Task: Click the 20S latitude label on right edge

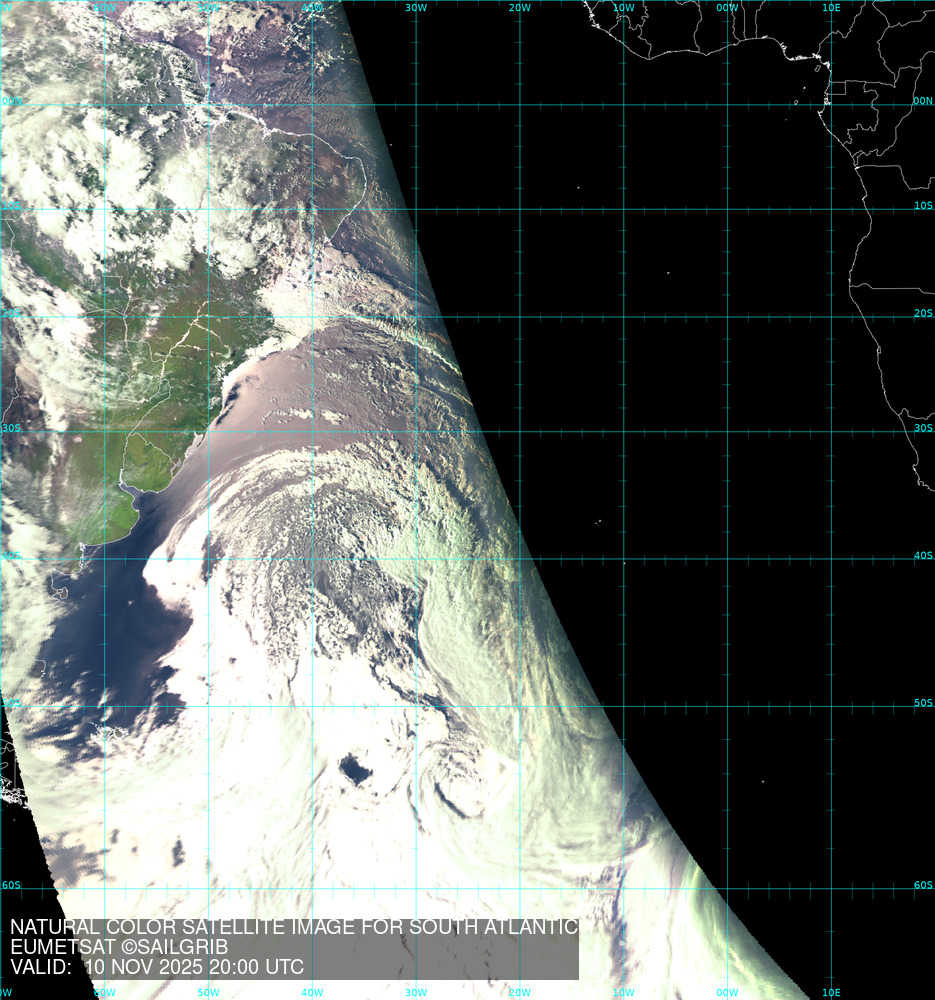Action: click(923, 313)
